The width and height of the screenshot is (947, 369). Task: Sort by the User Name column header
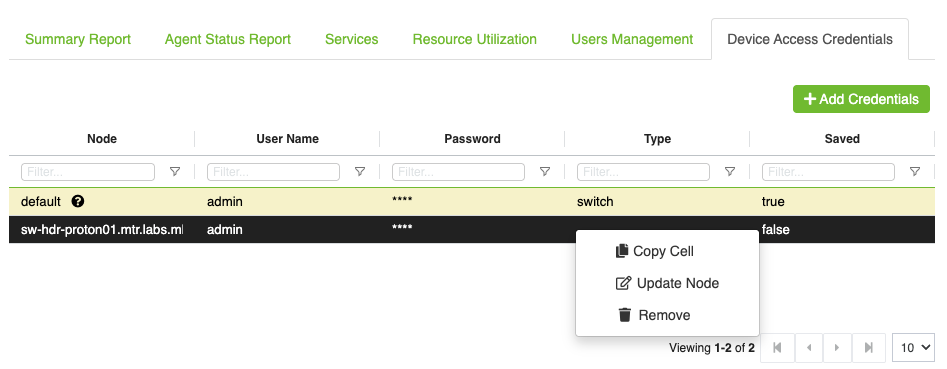click(287, 139)
